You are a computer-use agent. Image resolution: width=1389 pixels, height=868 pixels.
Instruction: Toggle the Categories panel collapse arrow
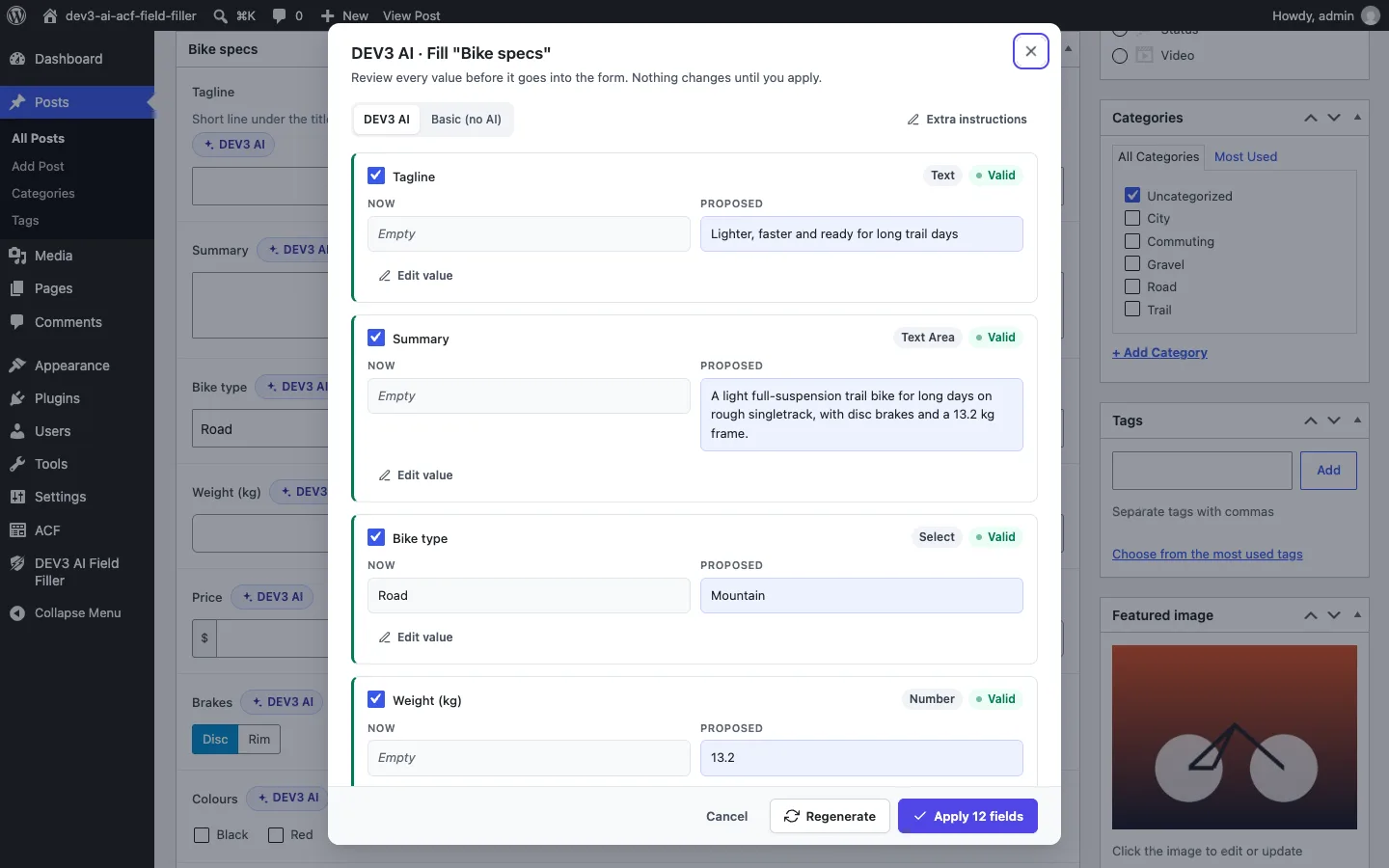[1357, 118]
